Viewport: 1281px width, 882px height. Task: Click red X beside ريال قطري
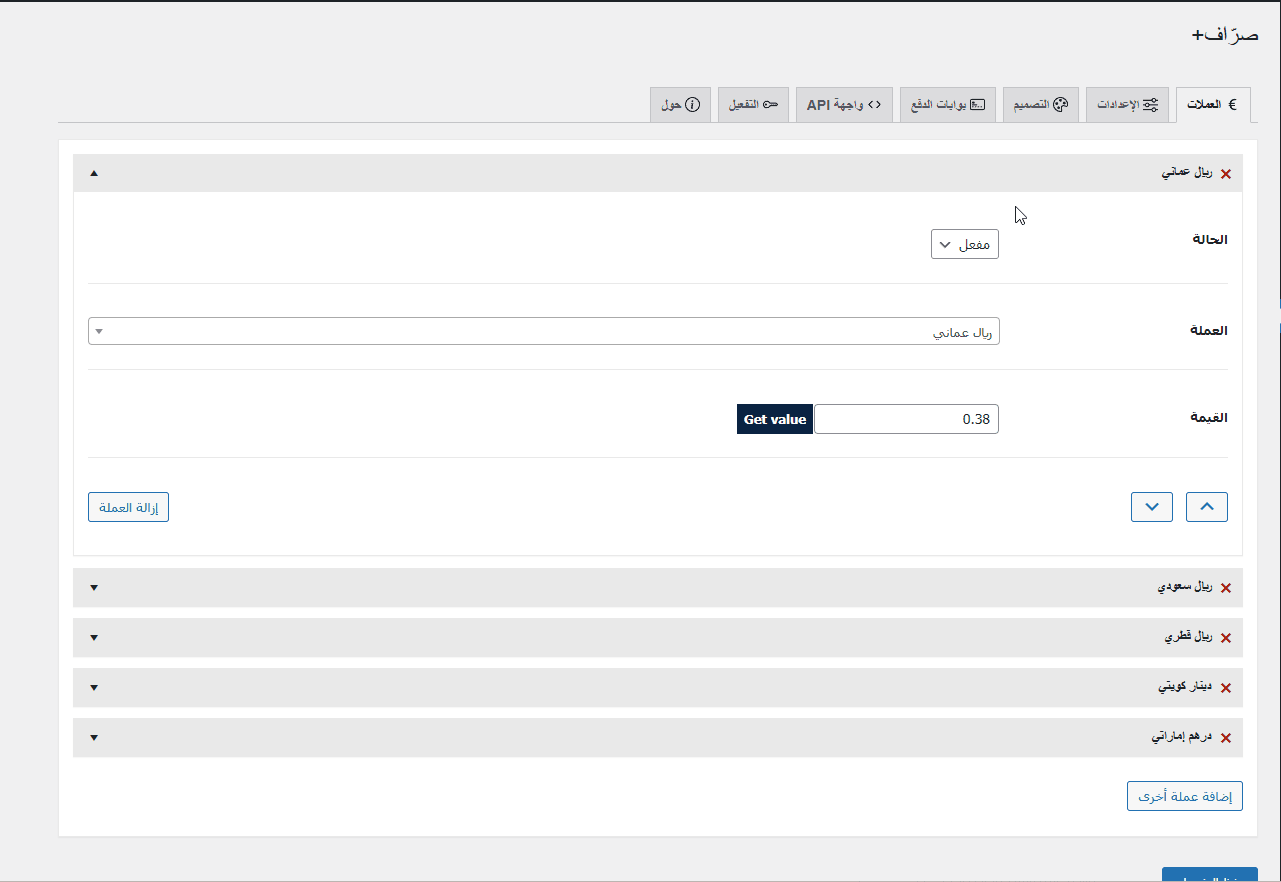tap(1226, 638)
